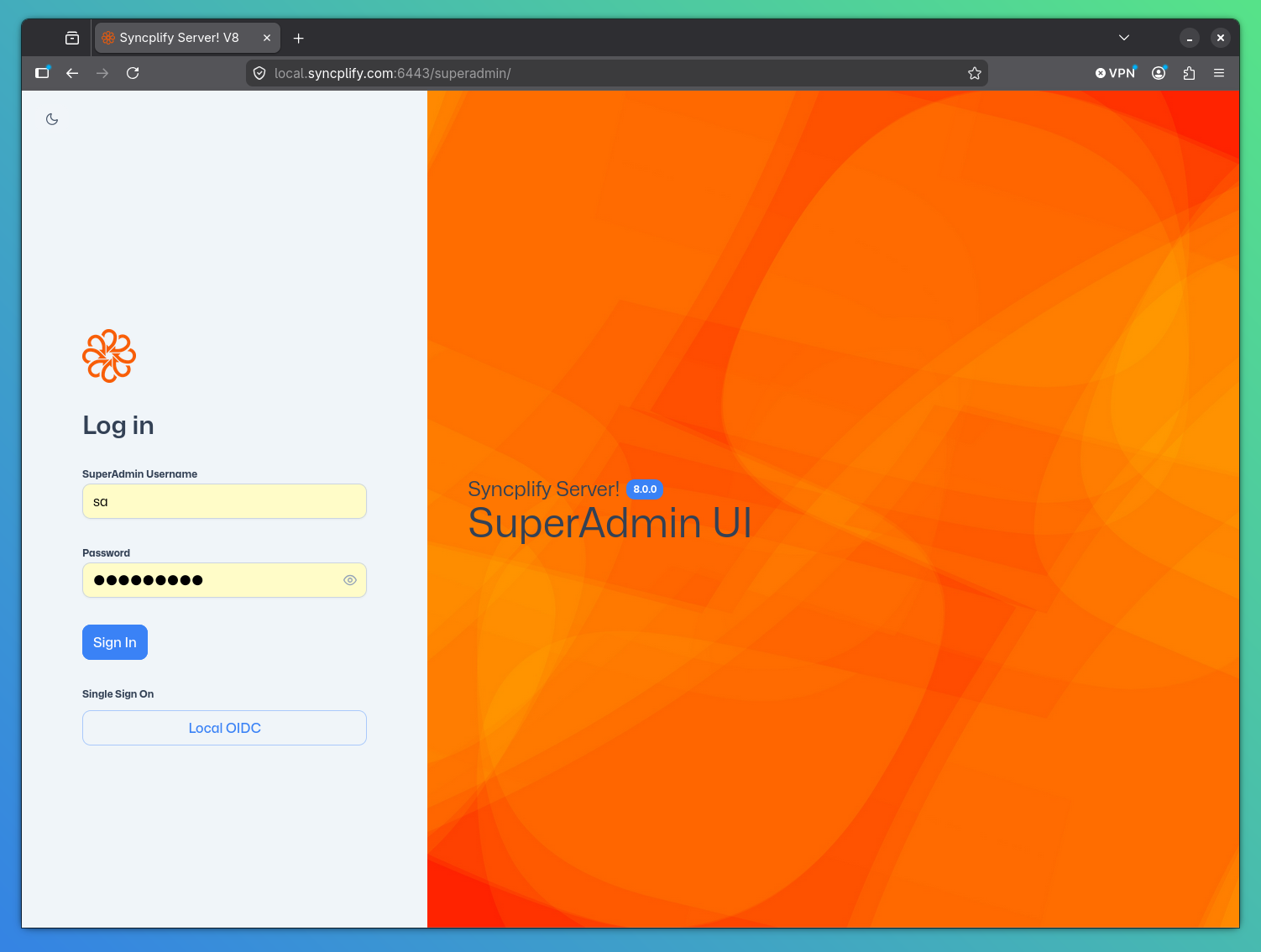Go back with the browser back arrow

[x=72, y=73]
